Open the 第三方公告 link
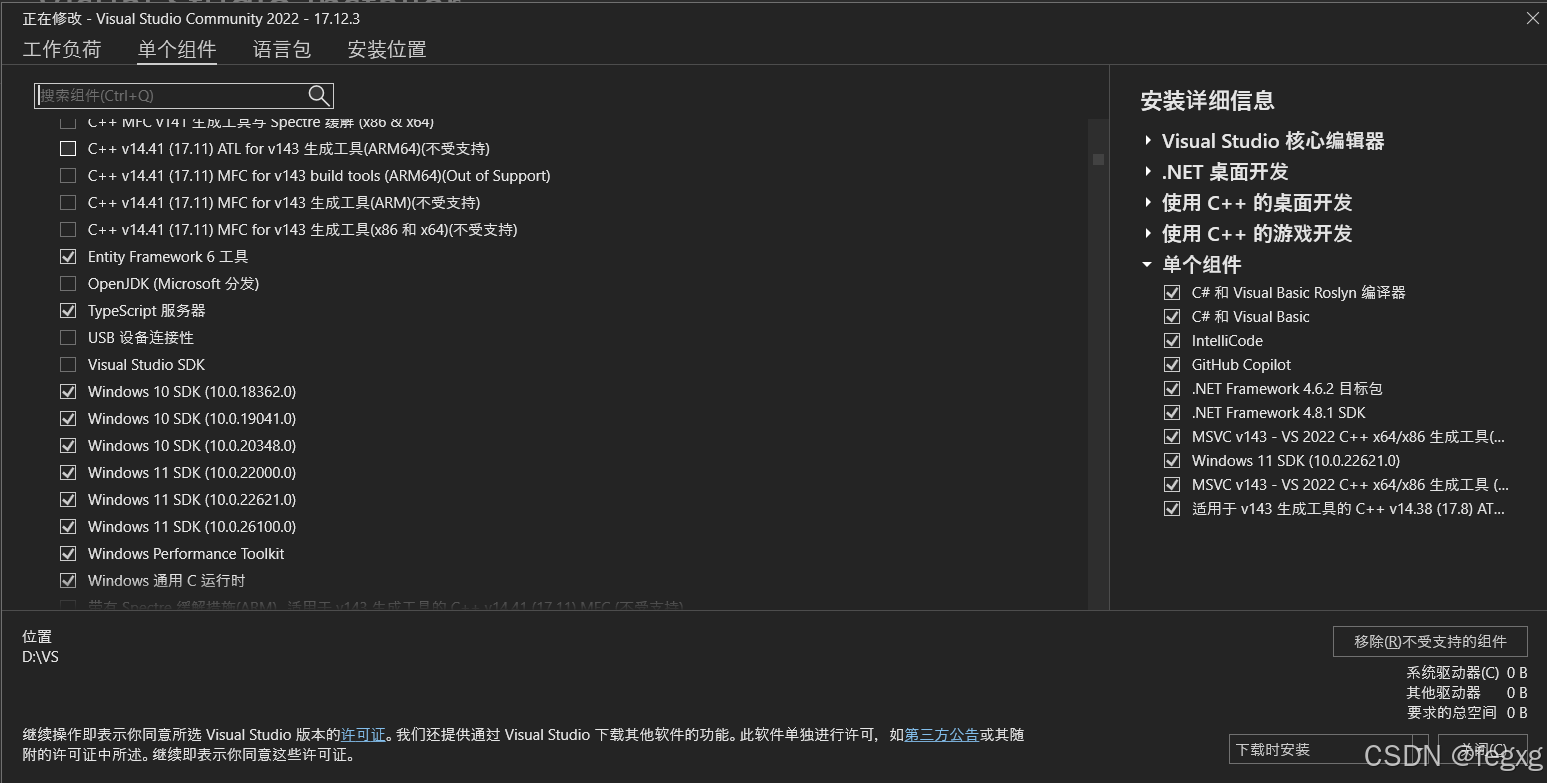The width and height of the screenshot is (1547, 783). coord(941,735)
